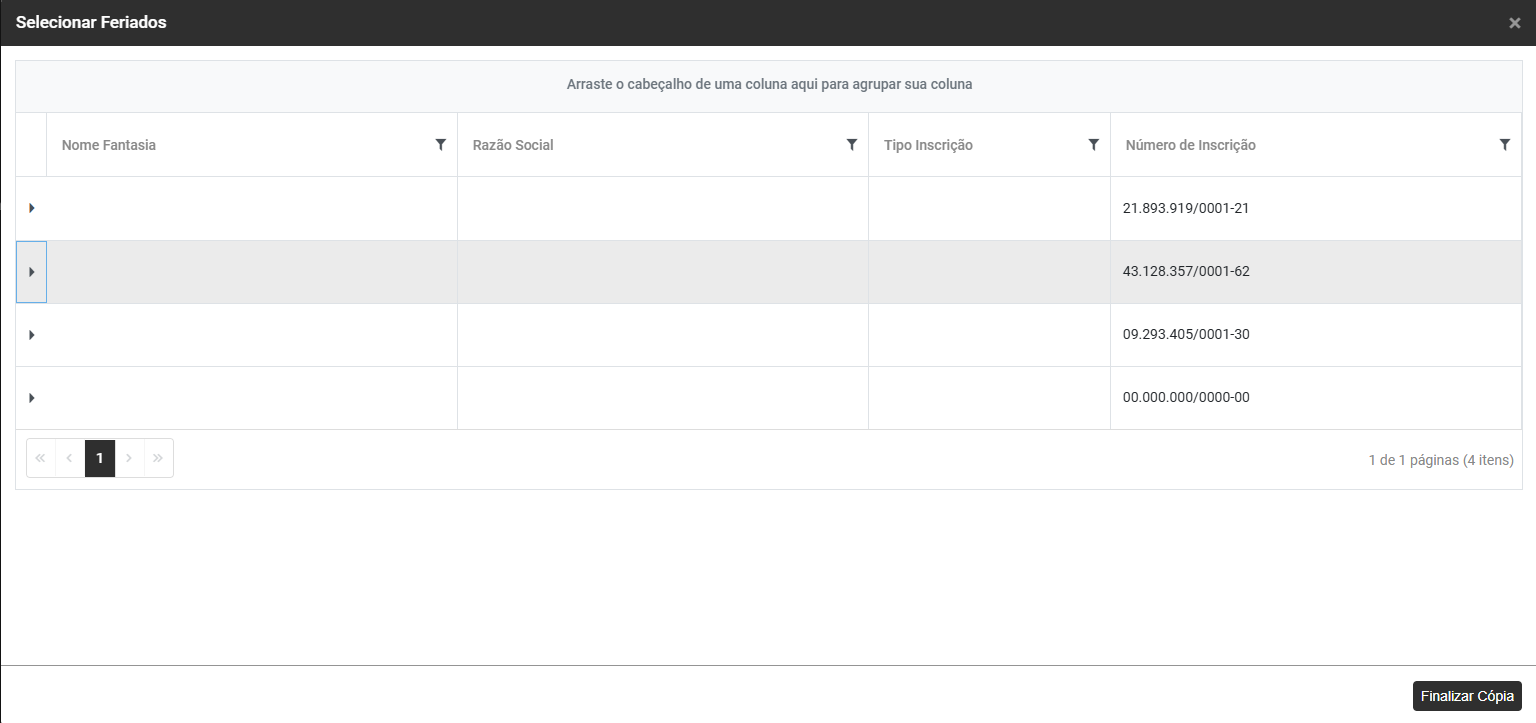Go to first page of grid
Viewport: 1536px width, 723px height.
pos(41,458)
